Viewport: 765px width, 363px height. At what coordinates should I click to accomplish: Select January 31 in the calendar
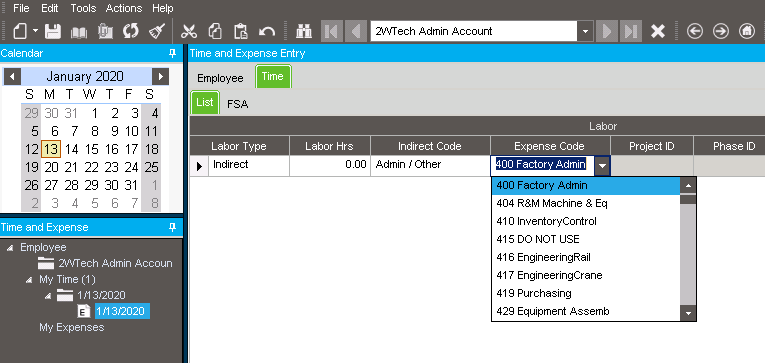[x=131, y=185]
